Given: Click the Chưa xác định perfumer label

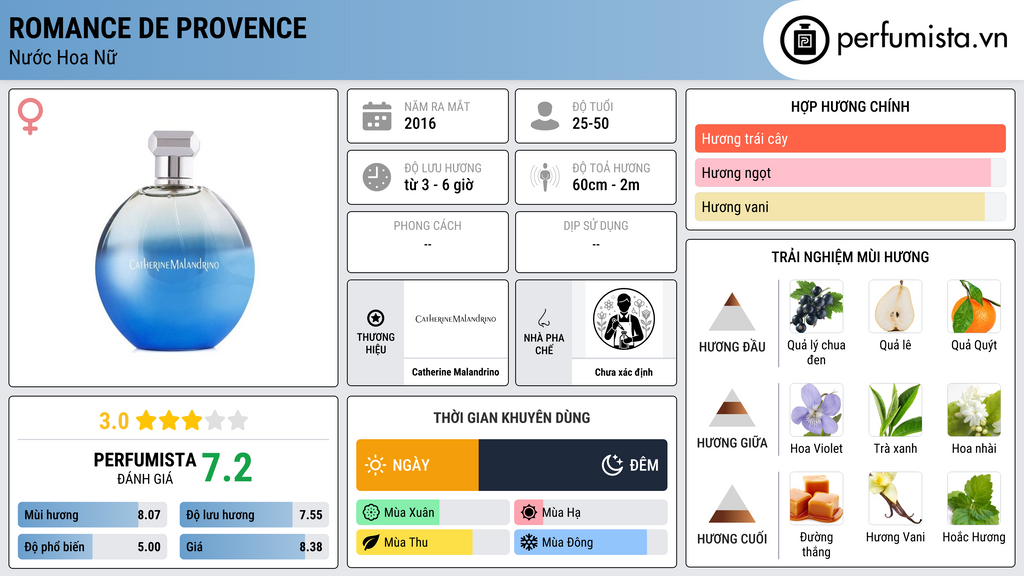Looking at the screenshot, I should coord(624,372).
